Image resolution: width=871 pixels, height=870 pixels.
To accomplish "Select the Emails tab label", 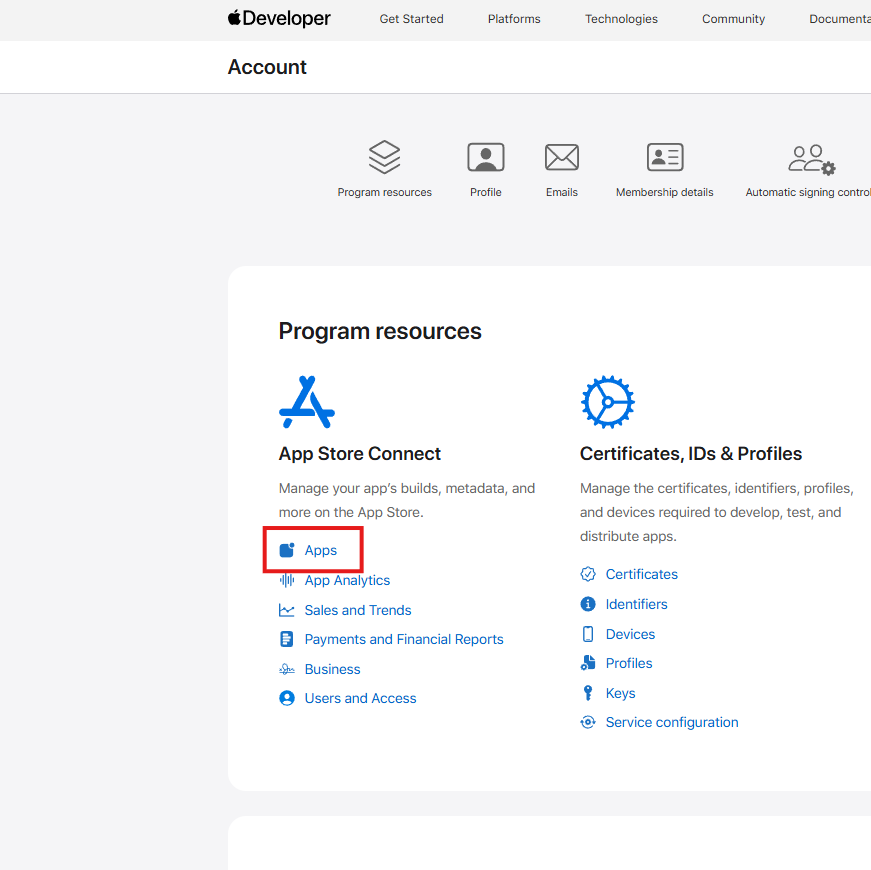I will click(x=562, y=192).
